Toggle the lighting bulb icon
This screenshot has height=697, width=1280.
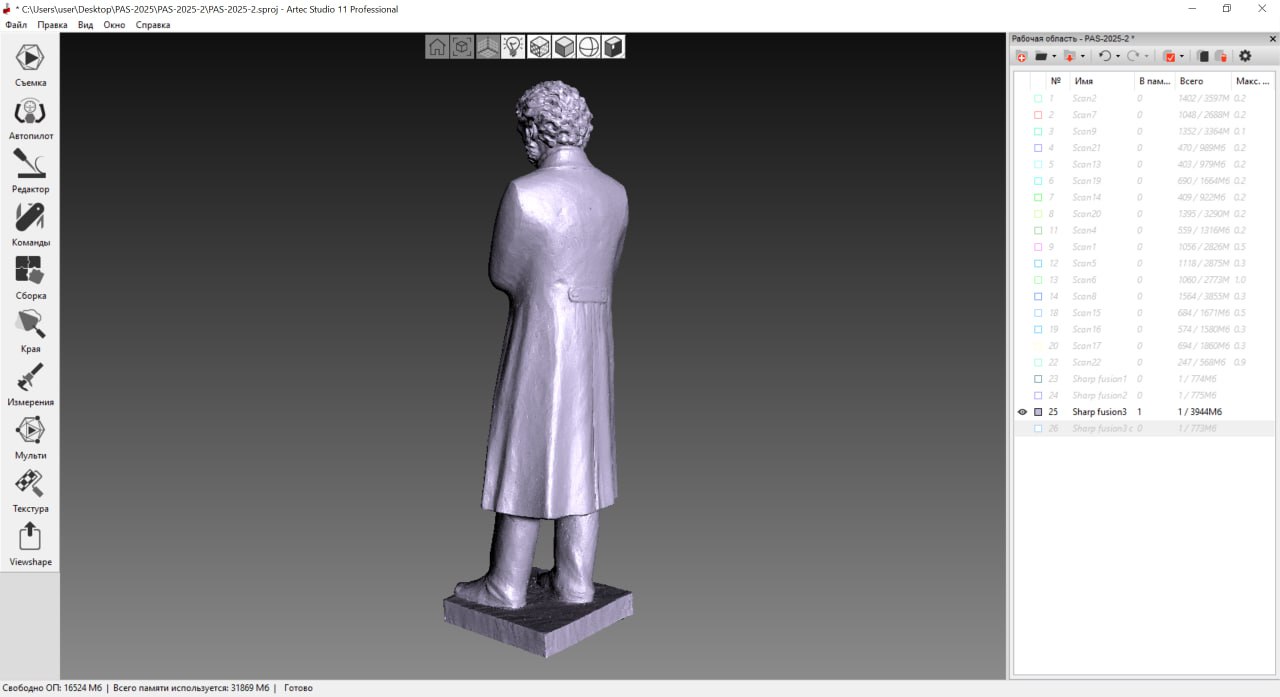pyautogui.click(x=513, y=47)
